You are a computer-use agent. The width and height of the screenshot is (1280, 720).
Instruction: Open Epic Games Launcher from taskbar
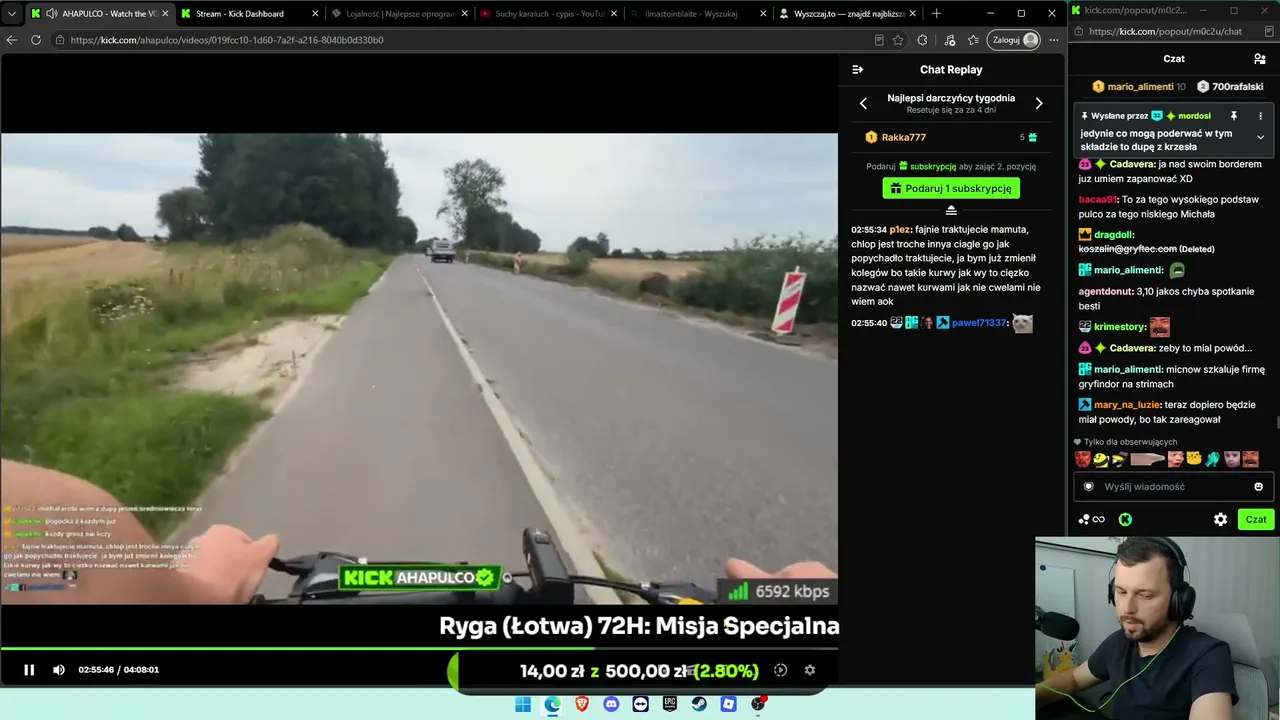pos(670,704)
